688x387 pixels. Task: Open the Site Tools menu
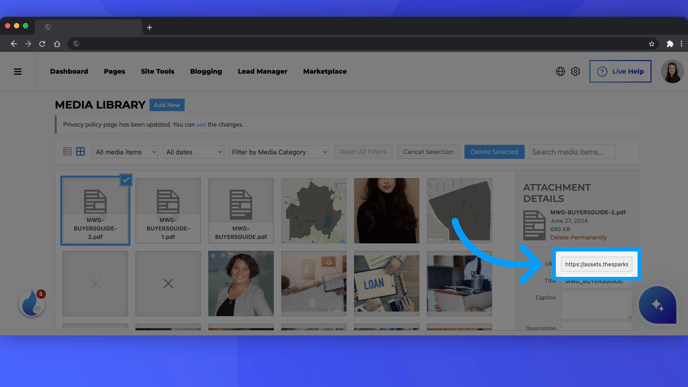(158, 71)
